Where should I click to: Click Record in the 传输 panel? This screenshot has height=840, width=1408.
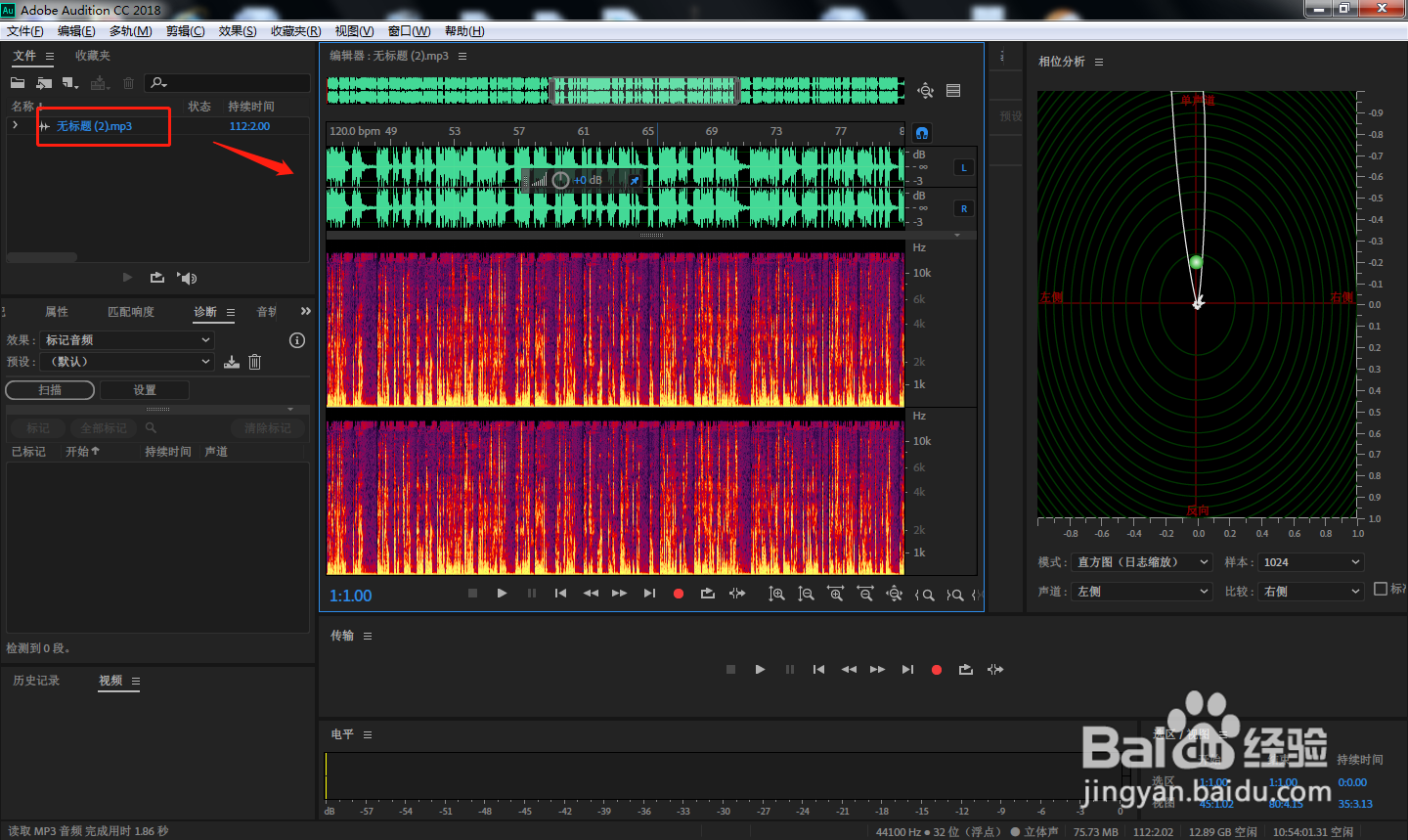[937, 670]
